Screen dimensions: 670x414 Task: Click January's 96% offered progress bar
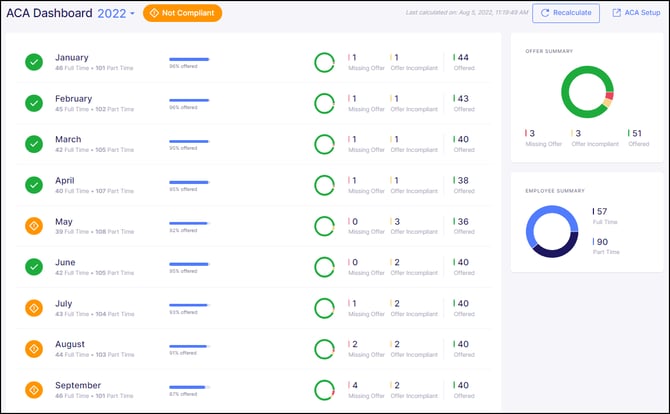[x=189, y=59]
